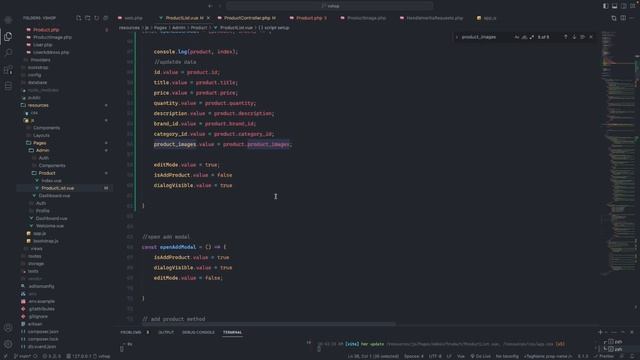Collapse the resources folder
Image resolution: width=640 pixels, height=360 pixels.
point(38,105)
